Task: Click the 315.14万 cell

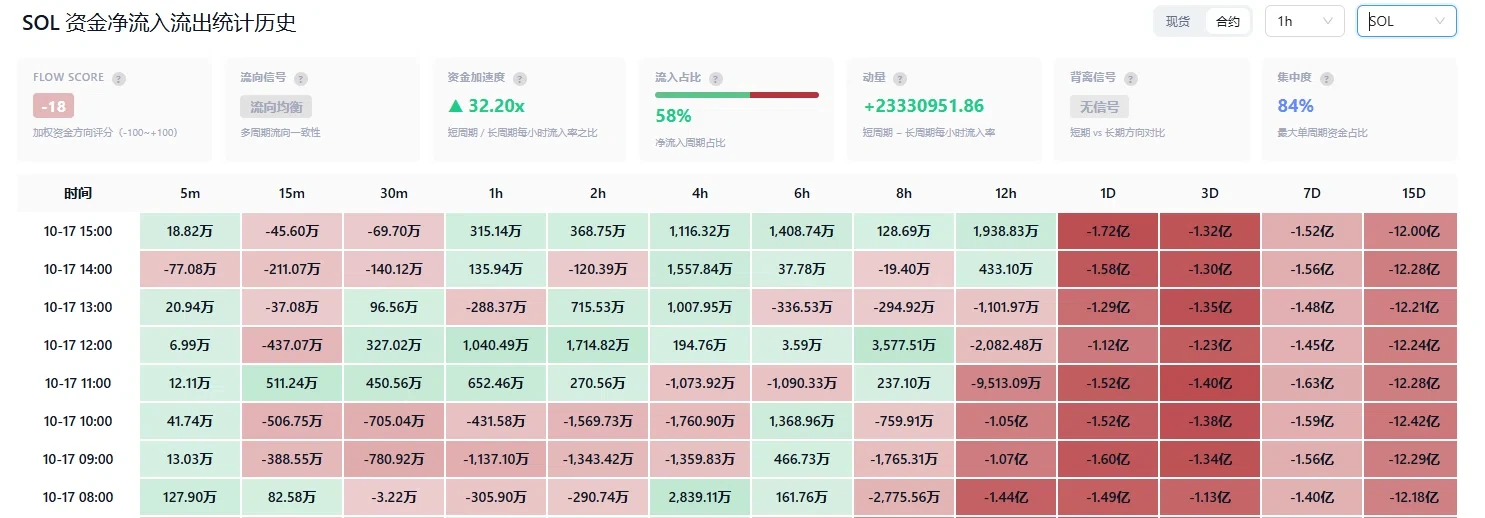Action: (496, 231)
